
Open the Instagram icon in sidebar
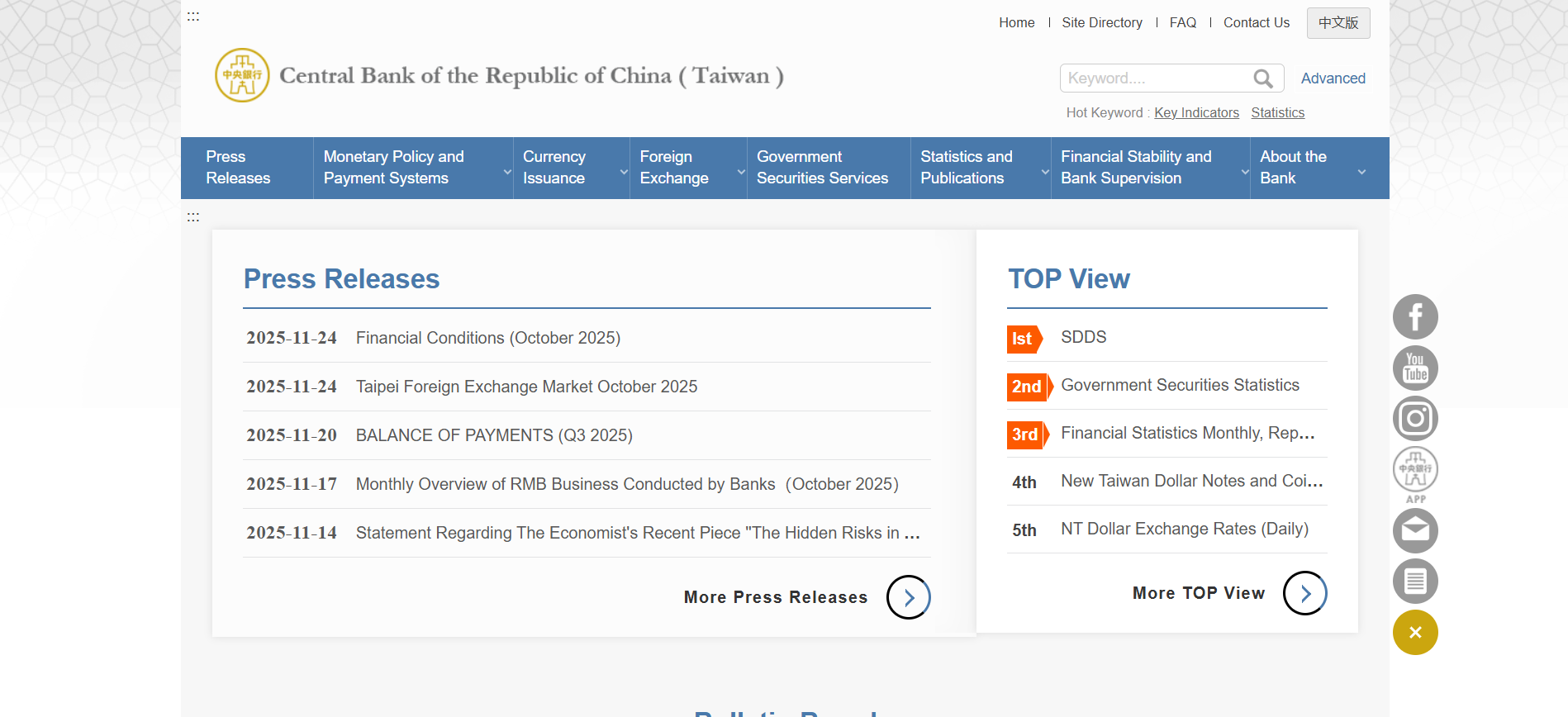(x=1415, y=419)
